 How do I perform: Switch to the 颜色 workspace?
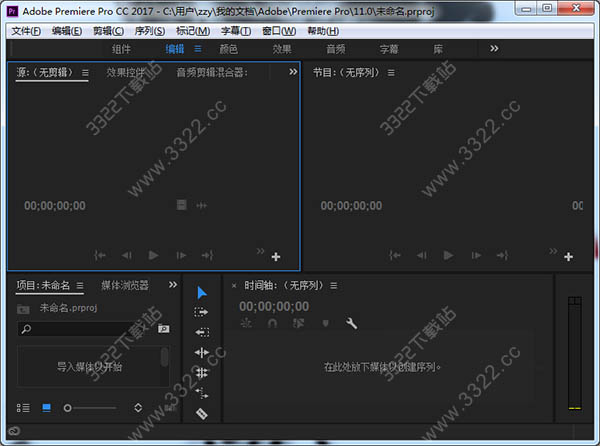[x=228, y=49]
